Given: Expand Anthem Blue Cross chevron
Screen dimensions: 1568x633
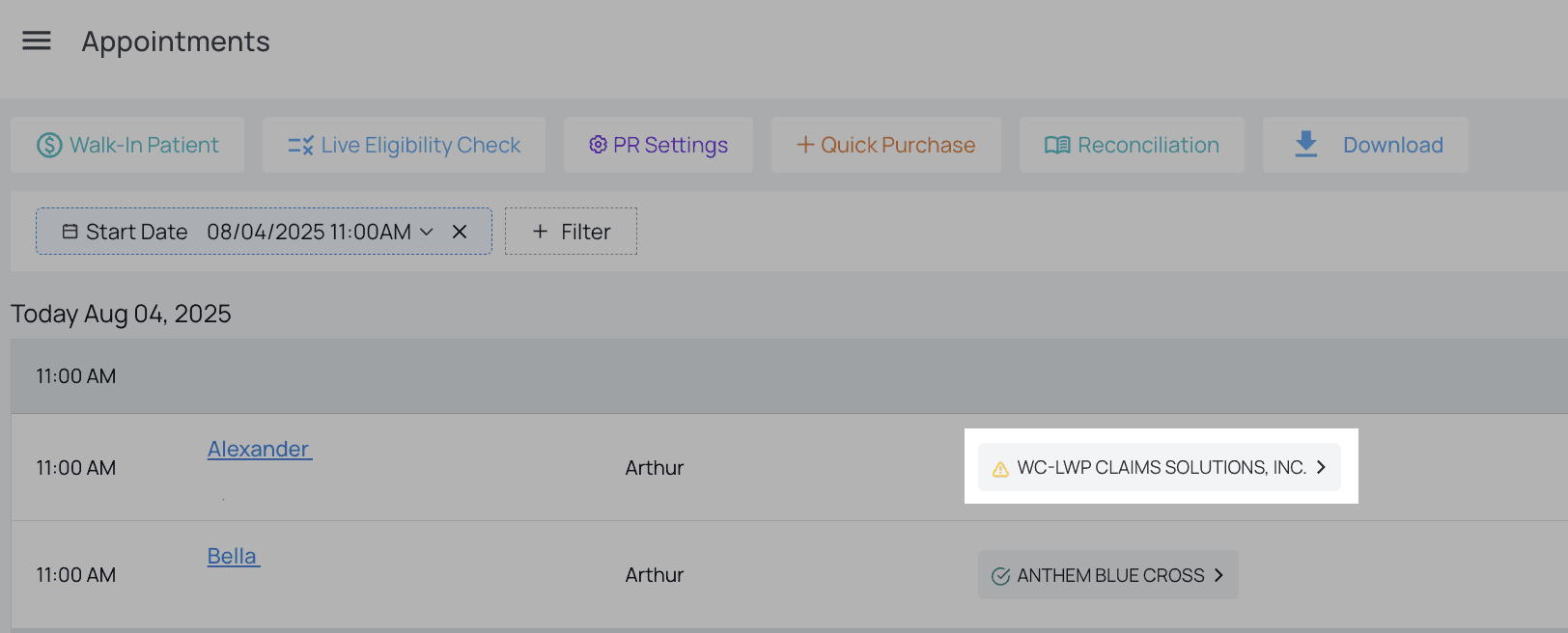Looking at the screenshot, I should pos(1218,575).
